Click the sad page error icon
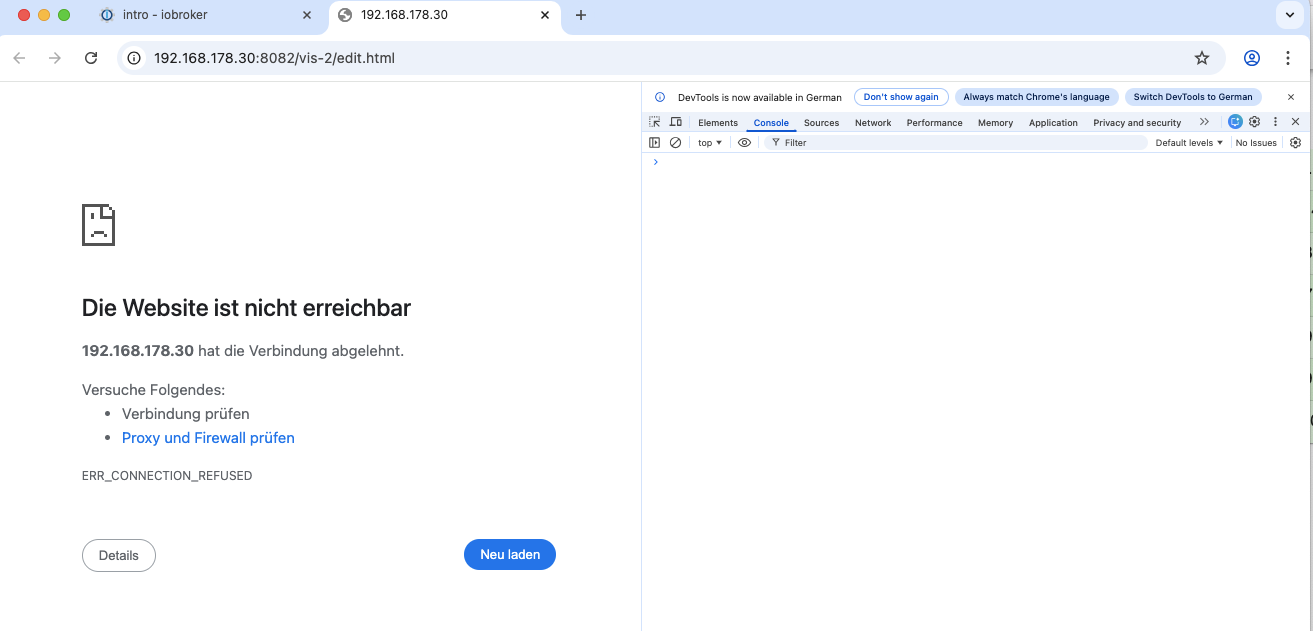The height and width of the screenshot is (631, 1313). tap(98, 225)
